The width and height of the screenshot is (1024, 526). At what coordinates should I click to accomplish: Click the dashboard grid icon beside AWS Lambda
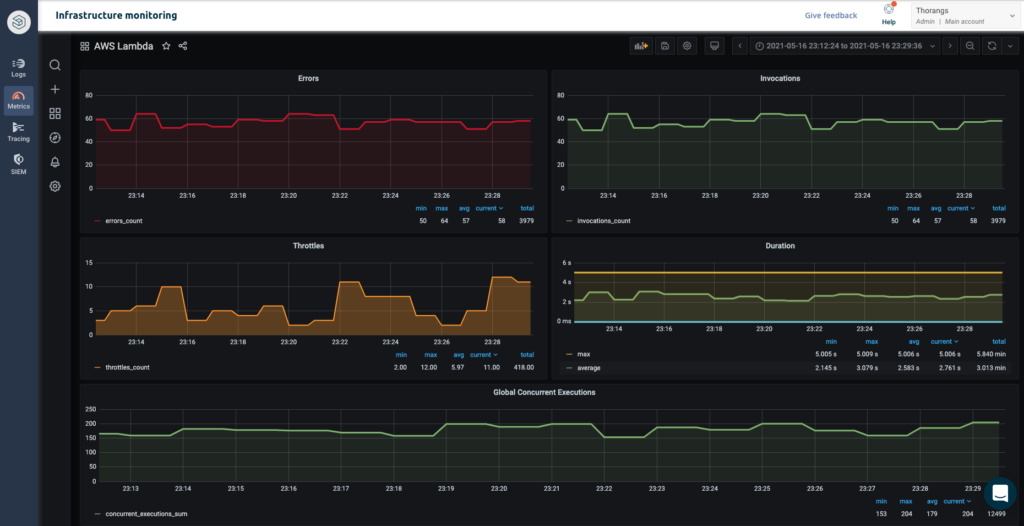(x=84, y=46)
